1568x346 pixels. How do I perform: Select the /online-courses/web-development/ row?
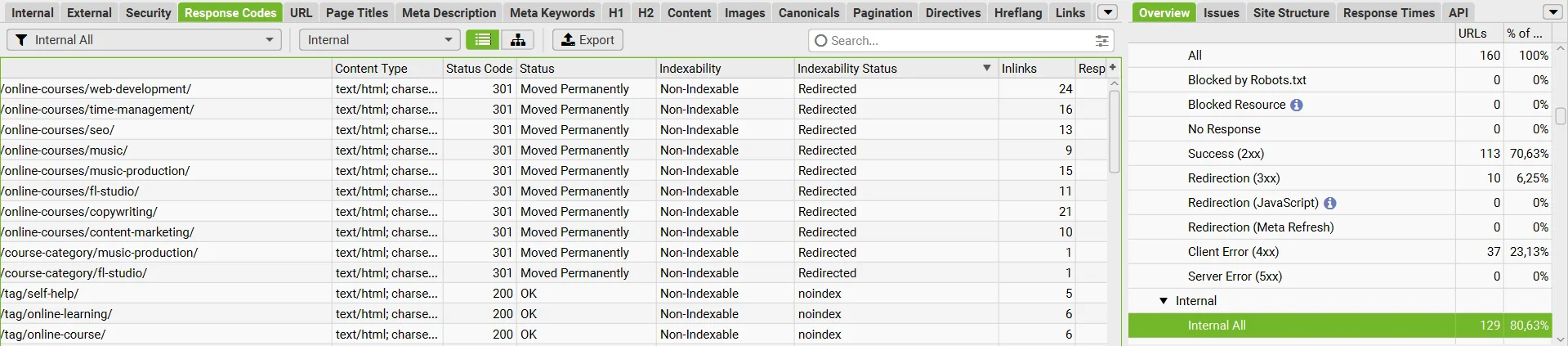click(x=554, y=88)
